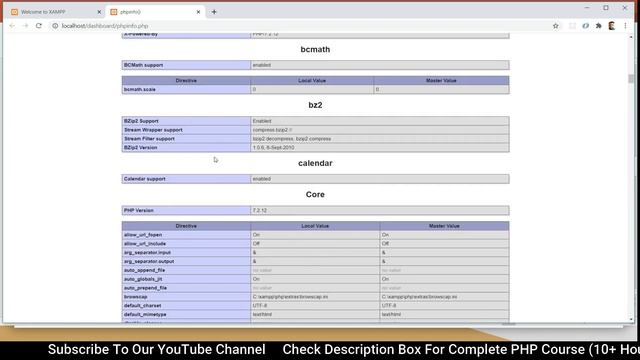The height and width of the screenshot is (360, 640).
Task: Click the PHP version value 7.2.12
Action: tap(260, 210)
